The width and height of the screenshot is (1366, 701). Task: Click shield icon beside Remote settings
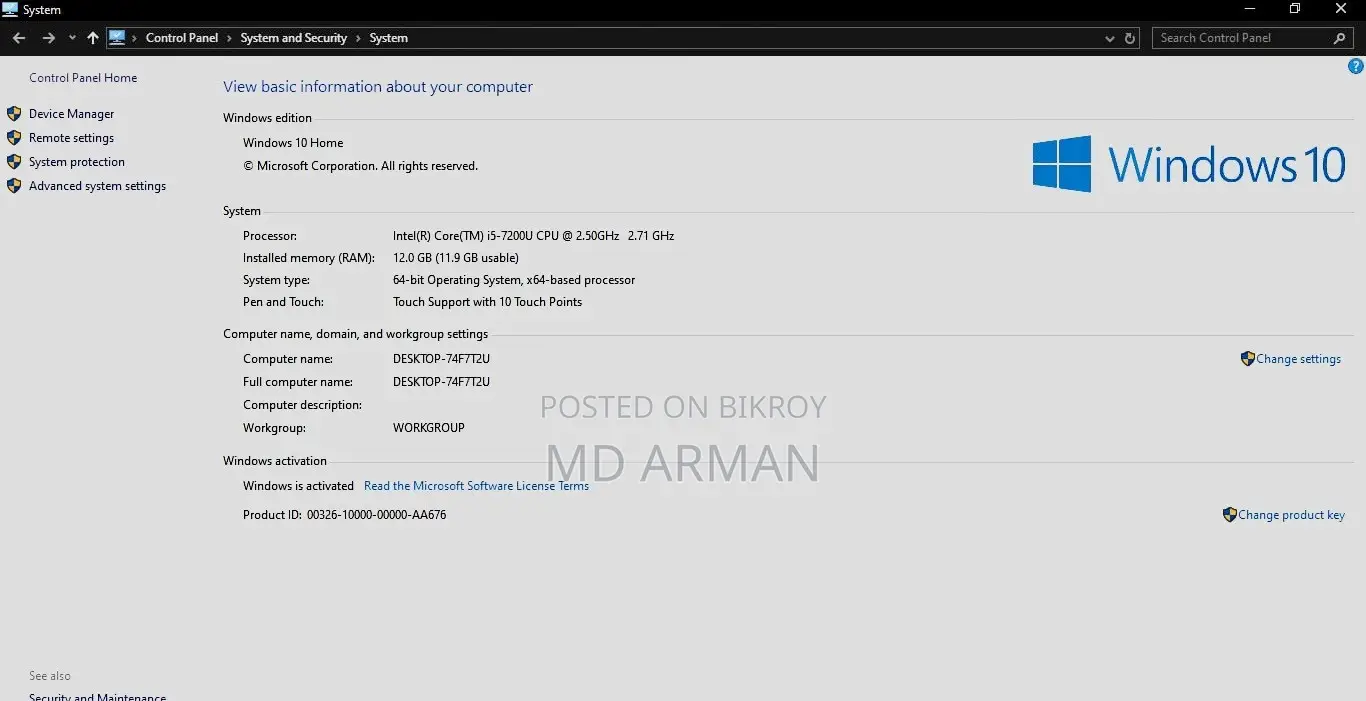(x=14, y=138)
